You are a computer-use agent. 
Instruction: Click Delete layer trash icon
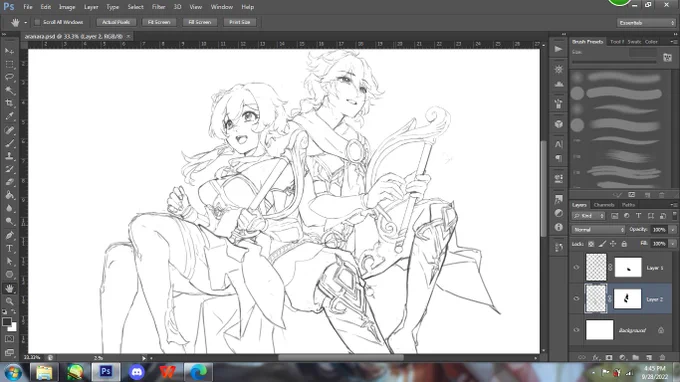[x=662, y=357]
